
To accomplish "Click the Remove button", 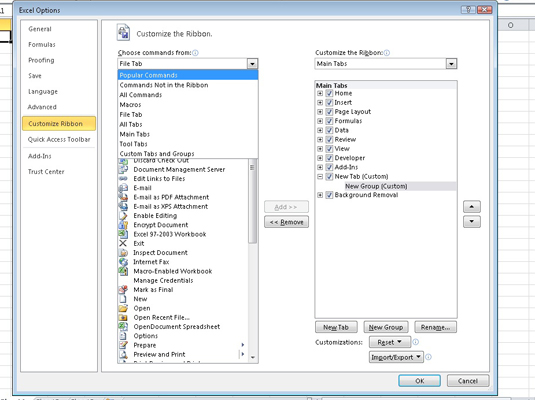I will 286,222.
